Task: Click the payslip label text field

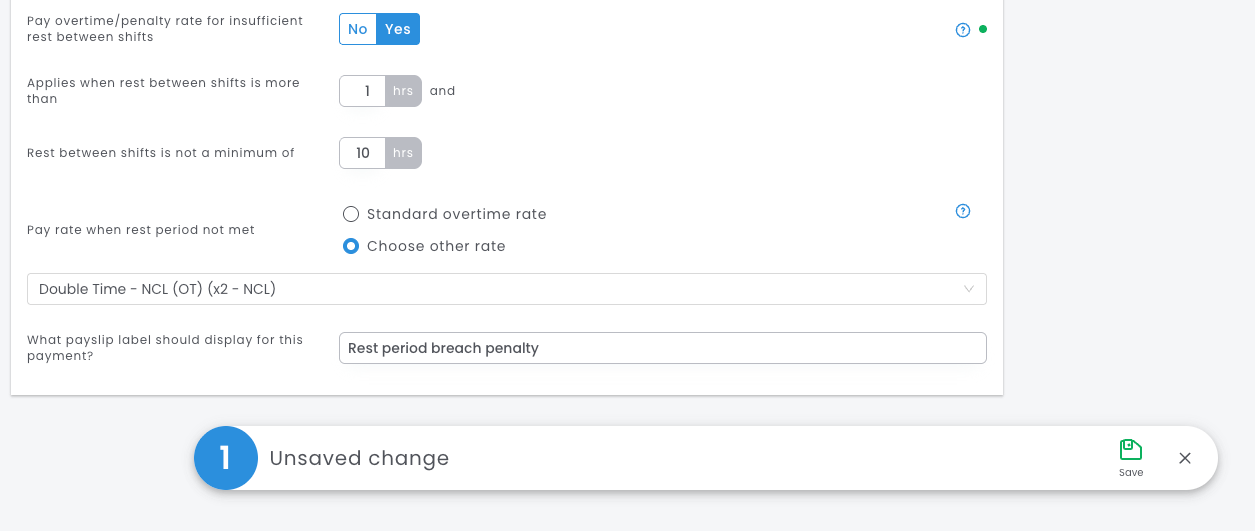Action: (663, 348)
